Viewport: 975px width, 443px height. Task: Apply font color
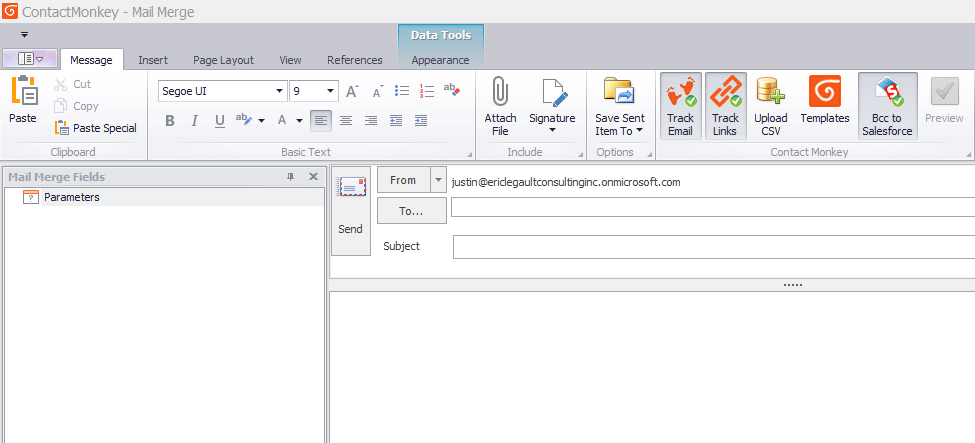pos(282,121)
